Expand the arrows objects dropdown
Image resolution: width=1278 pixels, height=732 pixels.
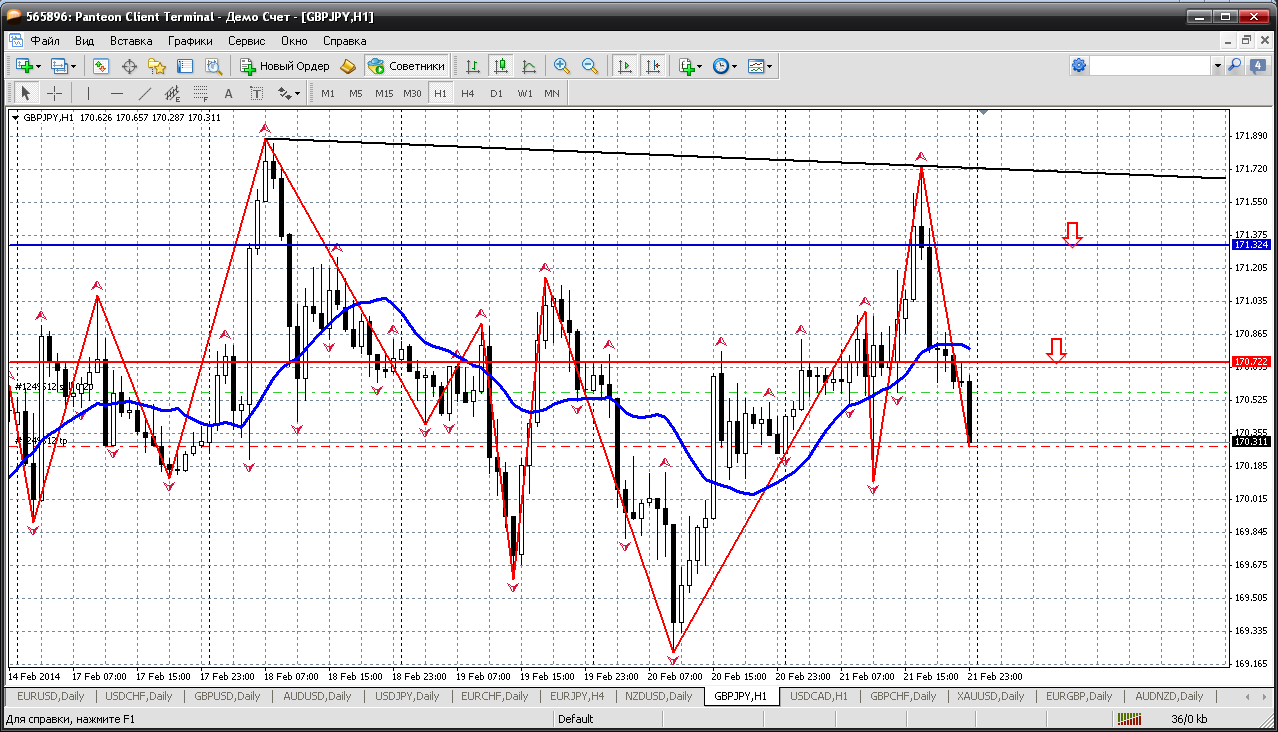pos(297,93)
